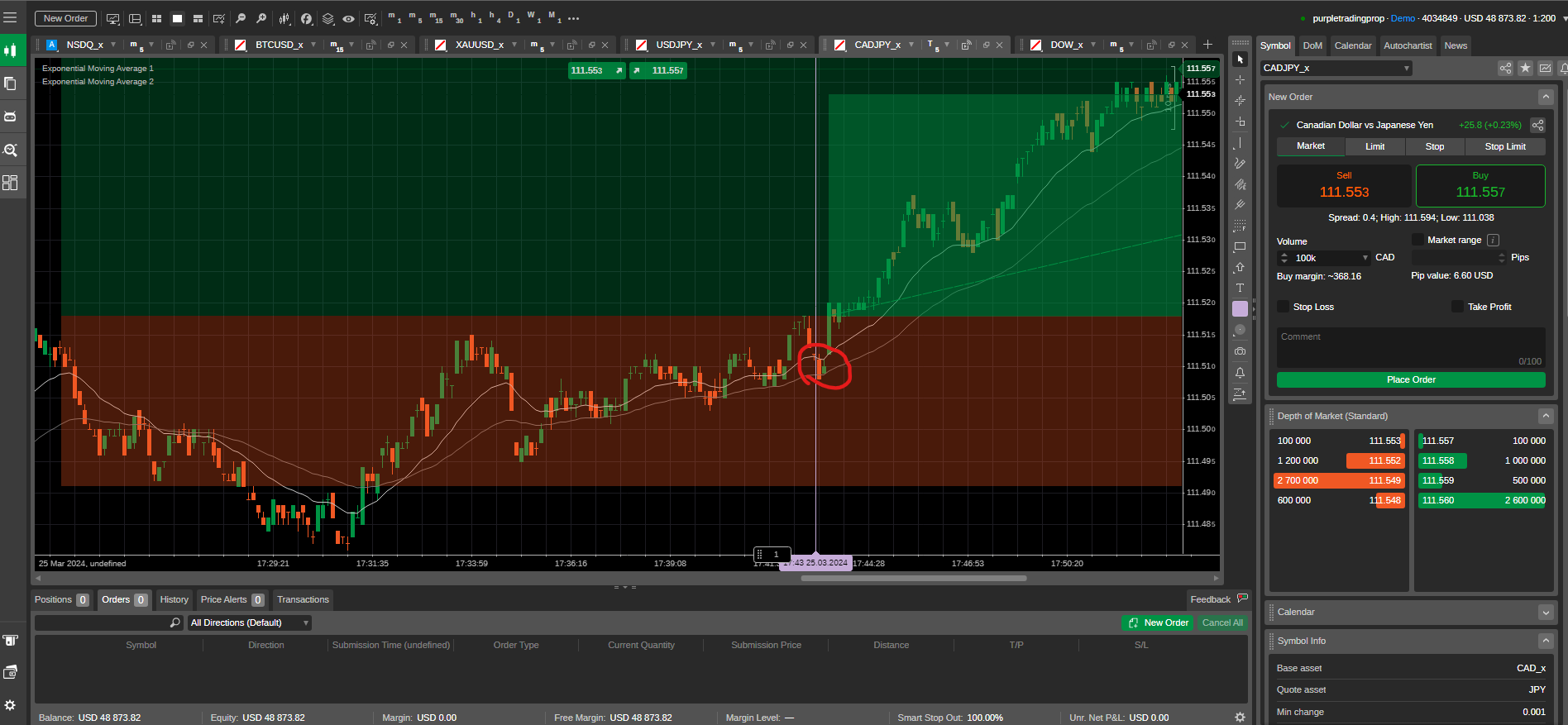Select the Fibonacci retracement tool
This screenshot has height=725, width=1568.
pos(1240,226)
